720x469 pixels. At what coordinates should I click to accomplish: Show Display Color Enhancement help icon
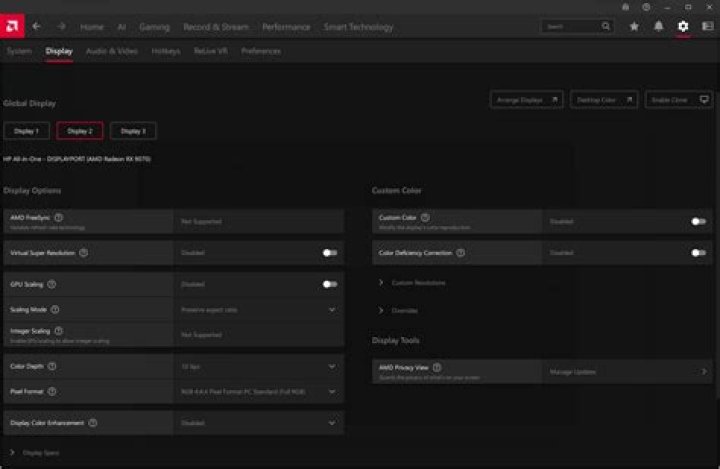93,423
